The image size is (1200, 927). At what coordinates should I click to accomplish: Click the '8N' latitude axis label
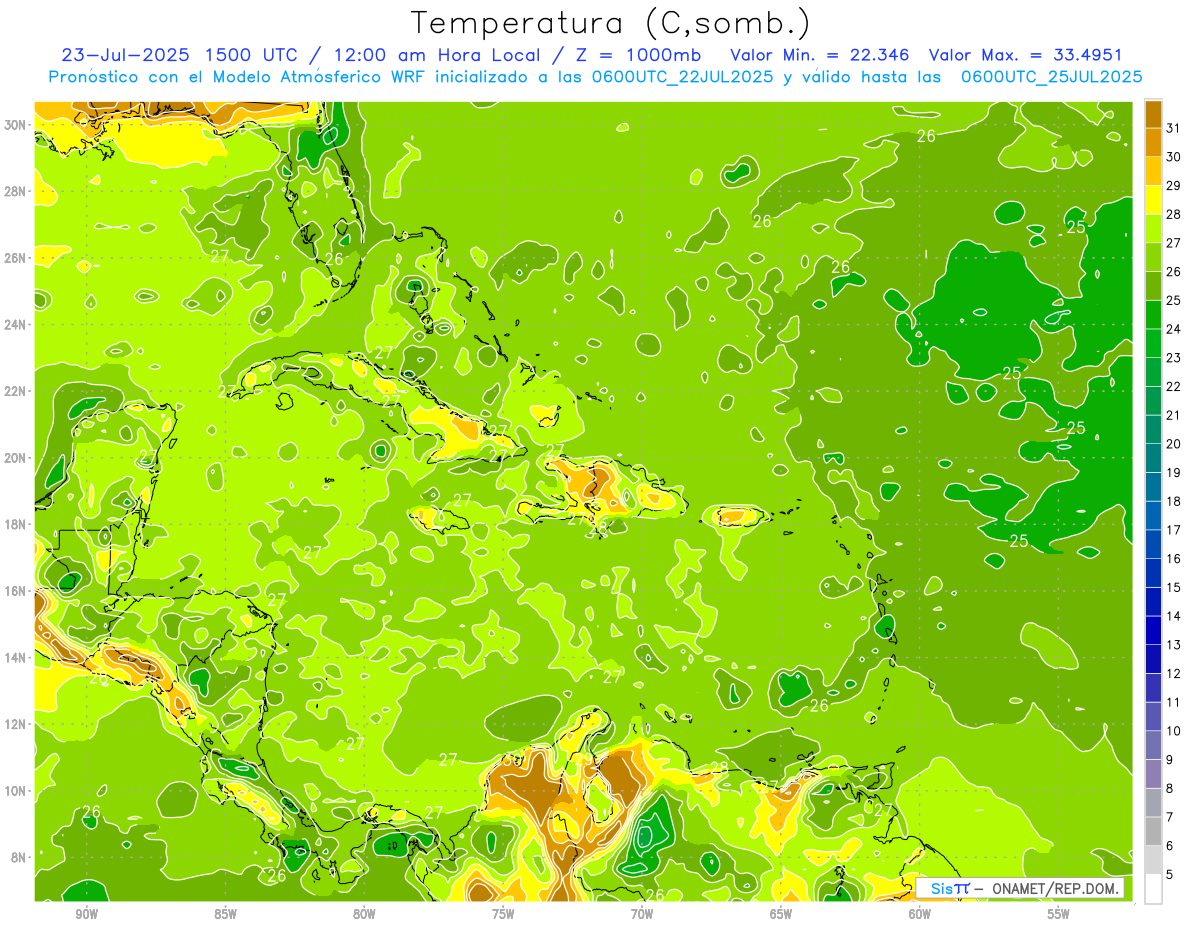18,858
